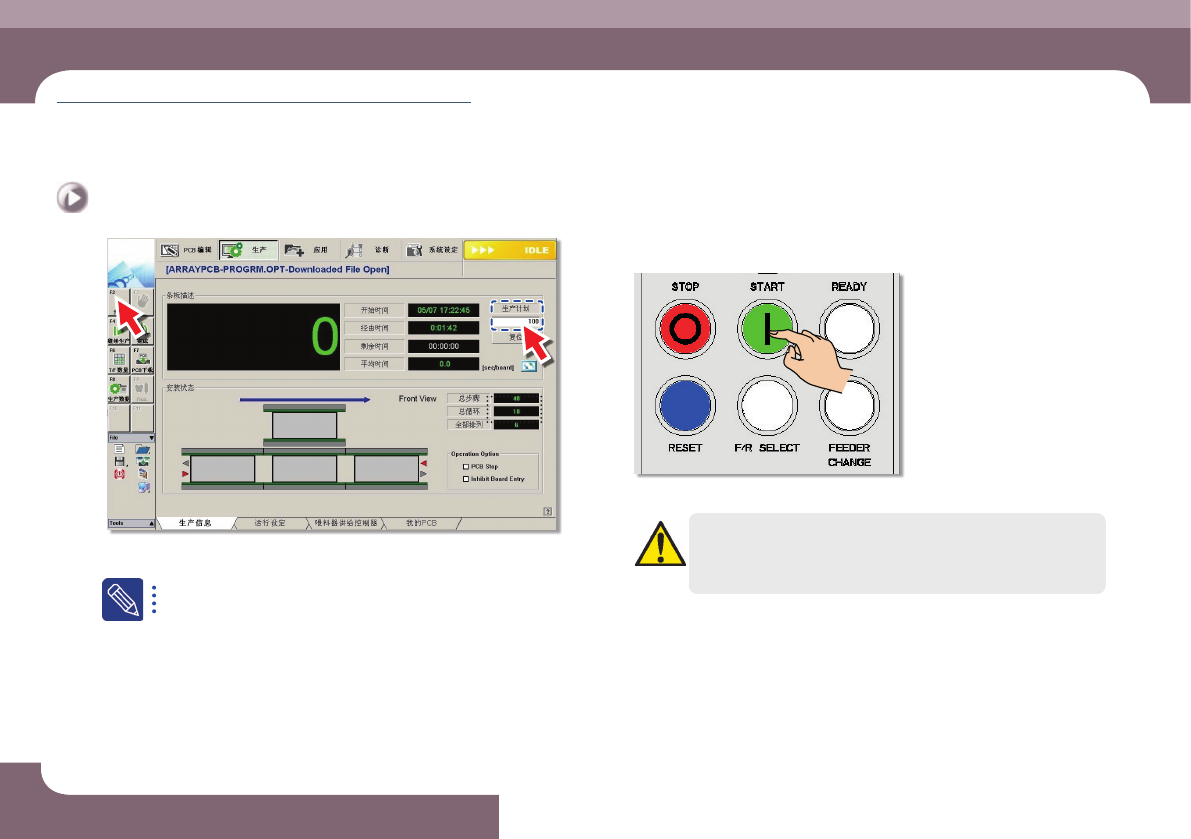Click the red STOP button

685,329
